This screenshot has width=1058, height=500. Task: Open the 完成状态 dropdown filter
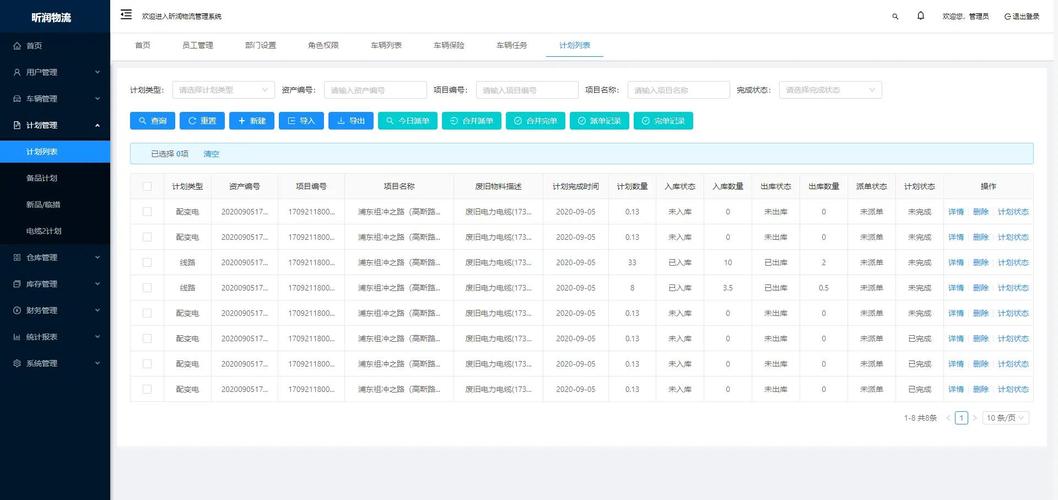click(829, 90)
